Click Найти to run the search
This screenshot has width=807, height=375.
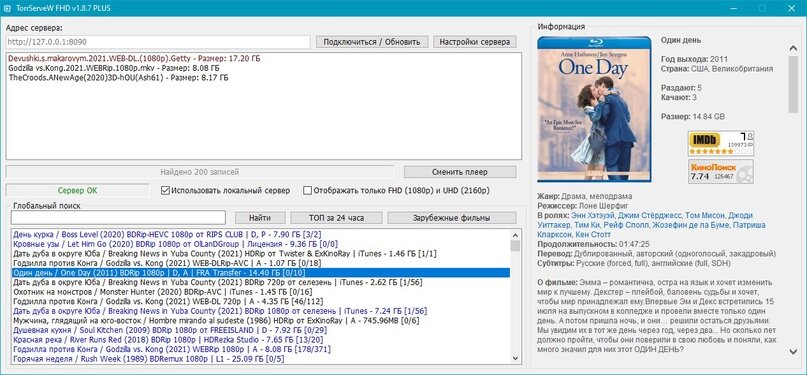pyautogui.click(x=260, y=218)
